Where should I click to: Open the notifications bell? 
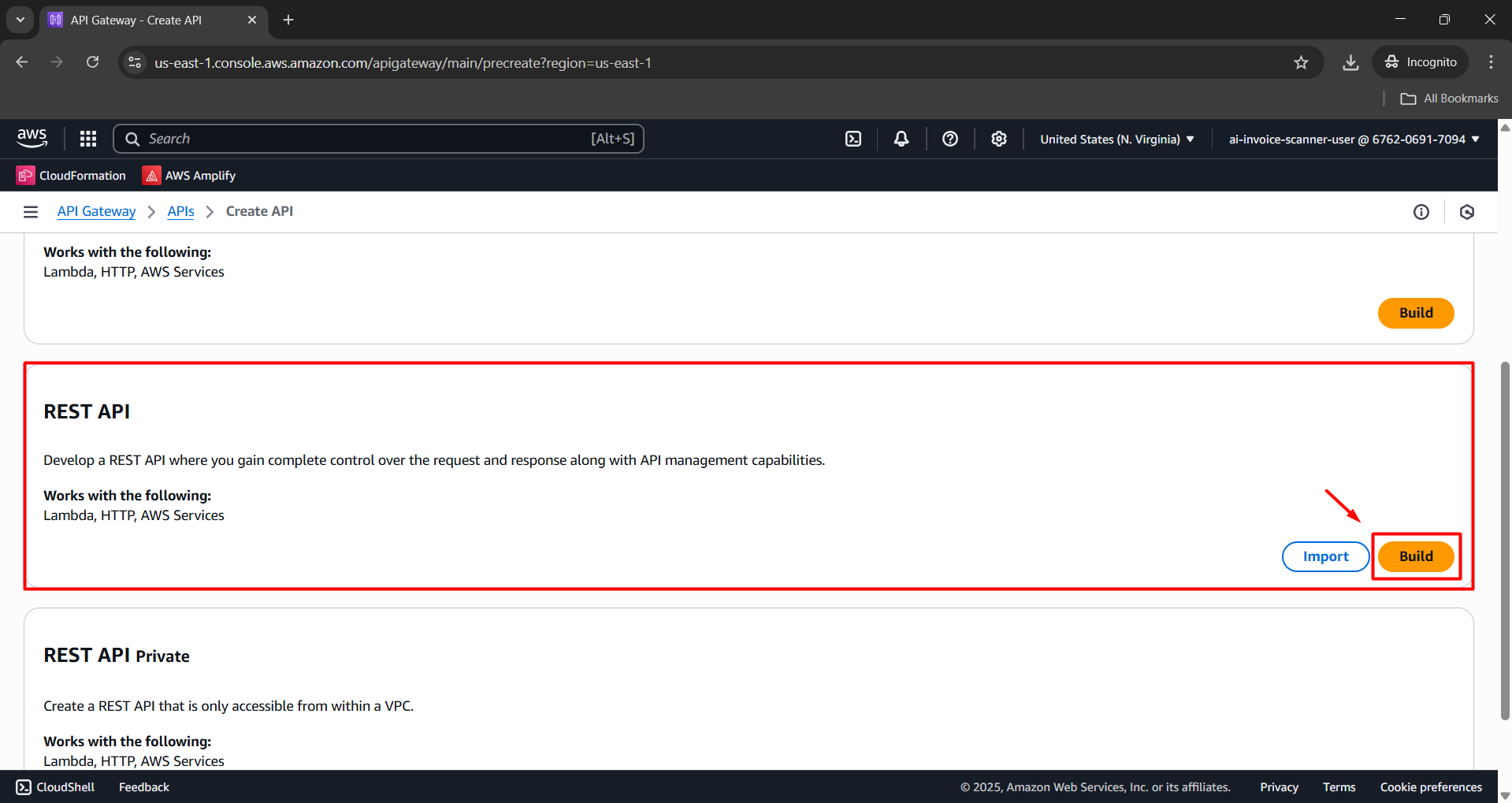click(901, 139)
